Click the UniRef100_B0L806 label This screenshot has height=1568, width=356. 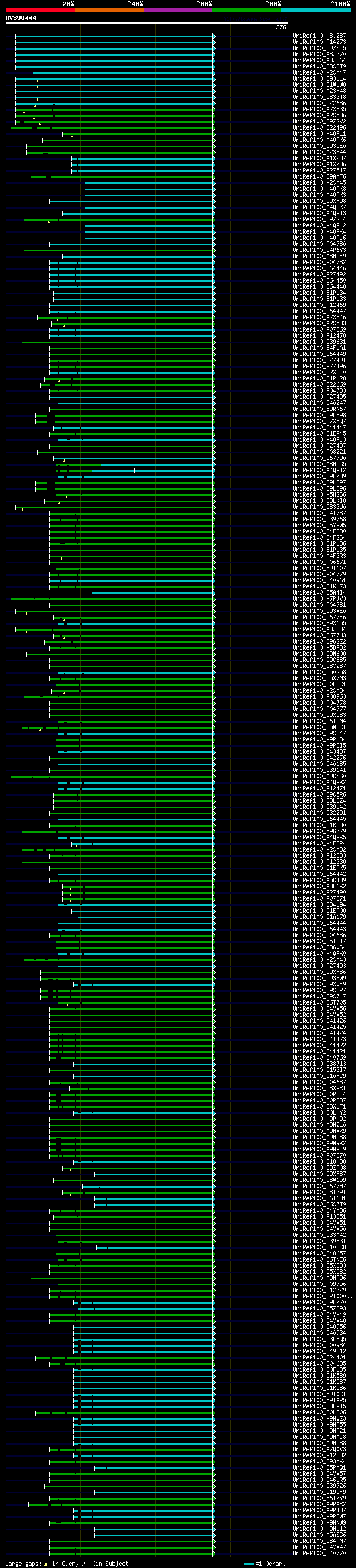point(319,1412)
